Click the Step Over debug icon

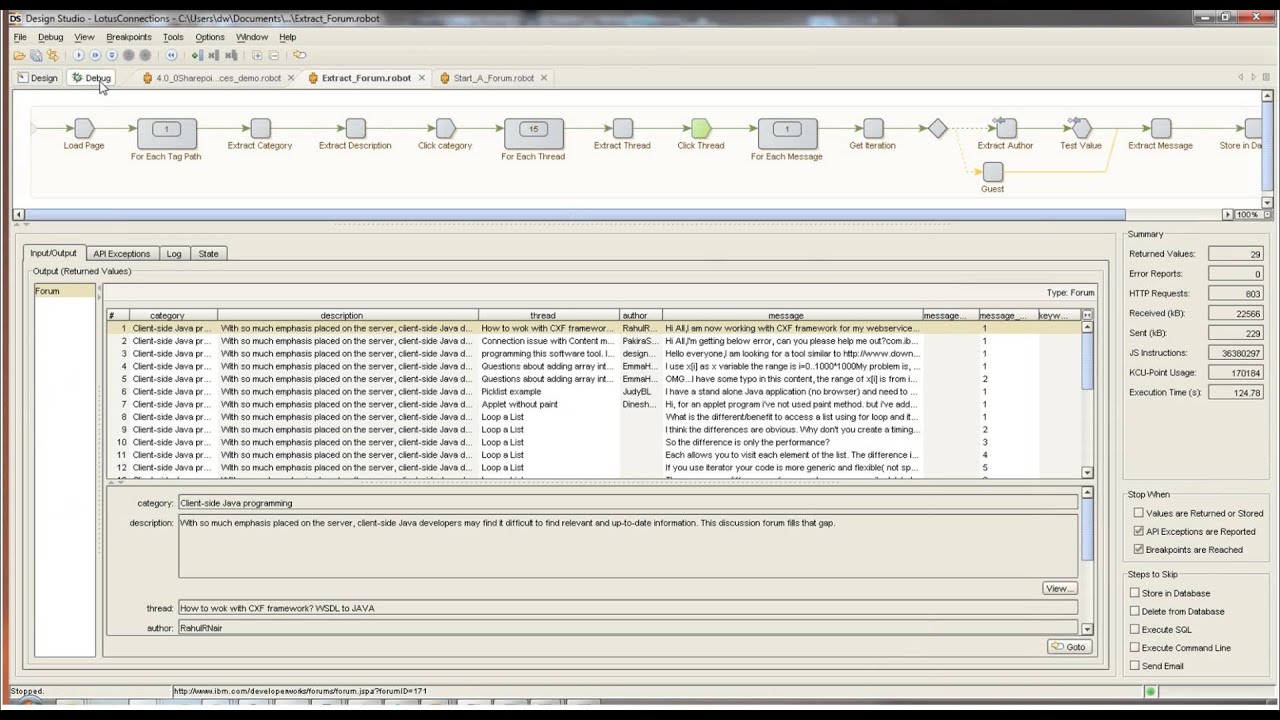[112, 55]
